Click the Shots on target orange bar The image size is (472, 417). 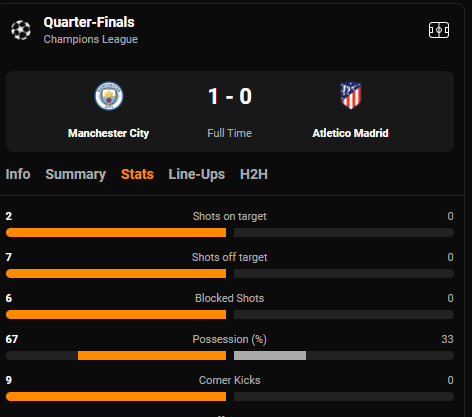tap(116, 233)
